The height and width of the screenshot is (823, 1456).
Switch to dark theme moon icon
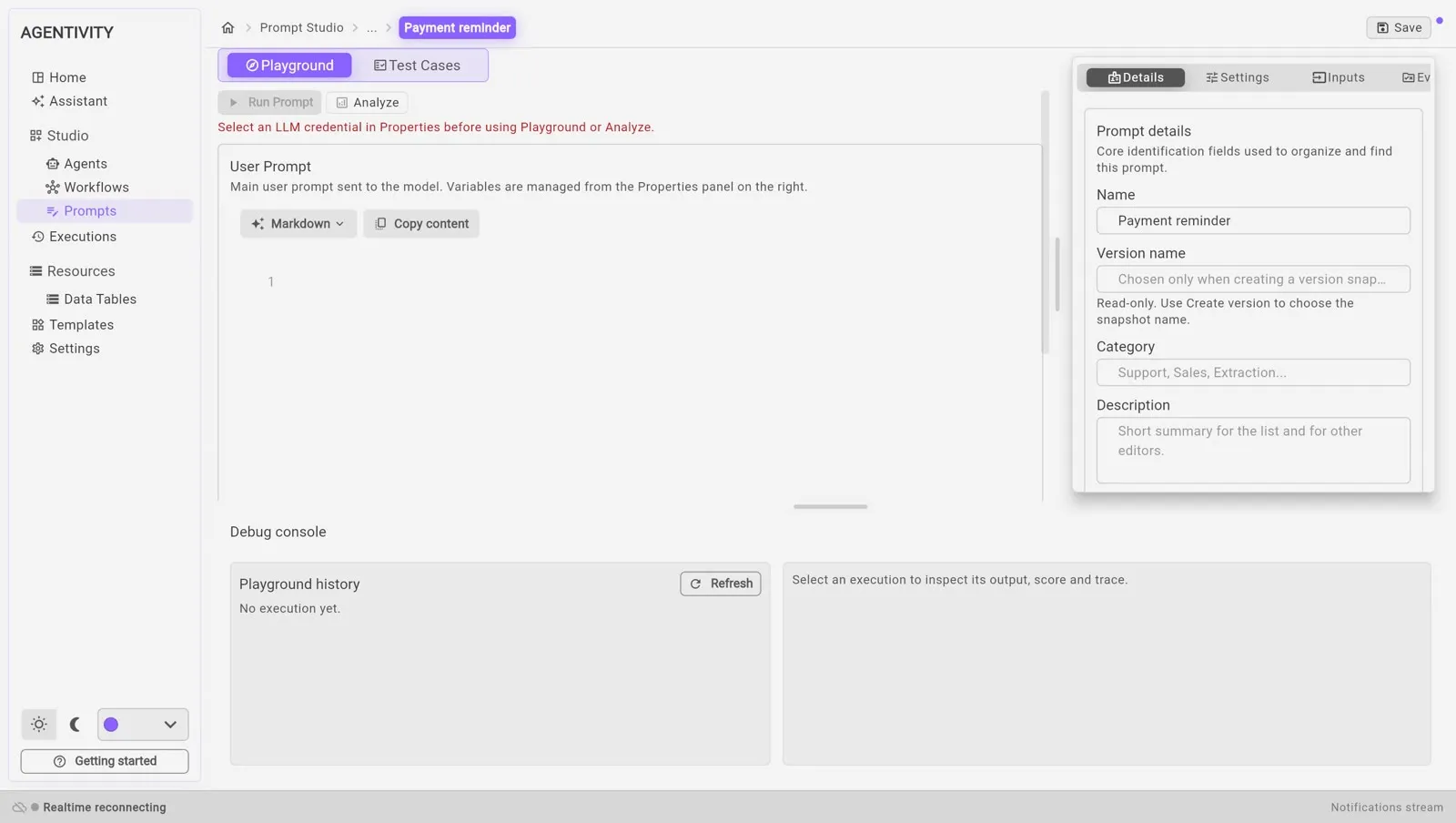click(x=76, y=725)
